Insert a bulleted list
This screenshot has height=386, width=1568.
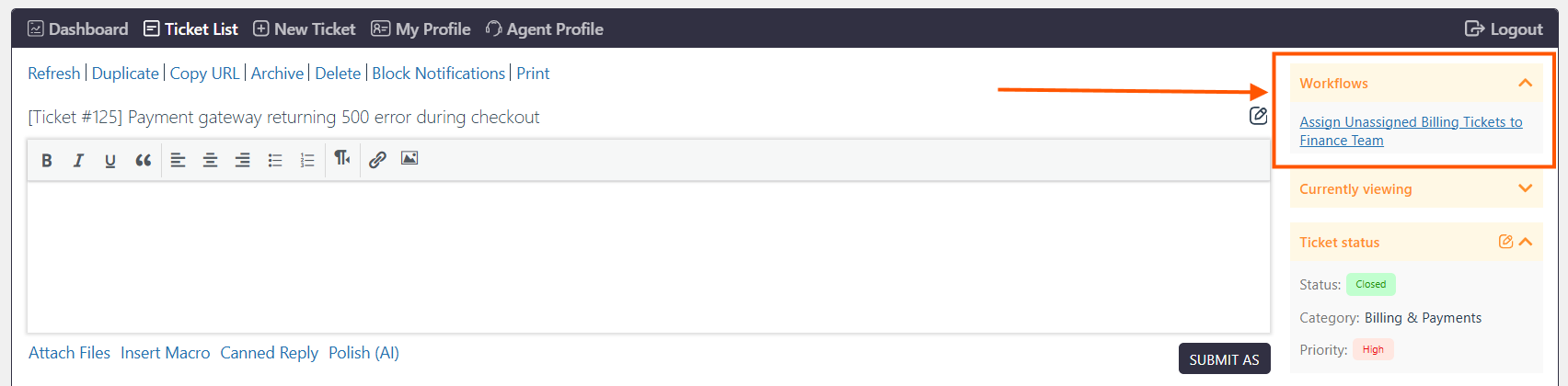click(275, 160)
